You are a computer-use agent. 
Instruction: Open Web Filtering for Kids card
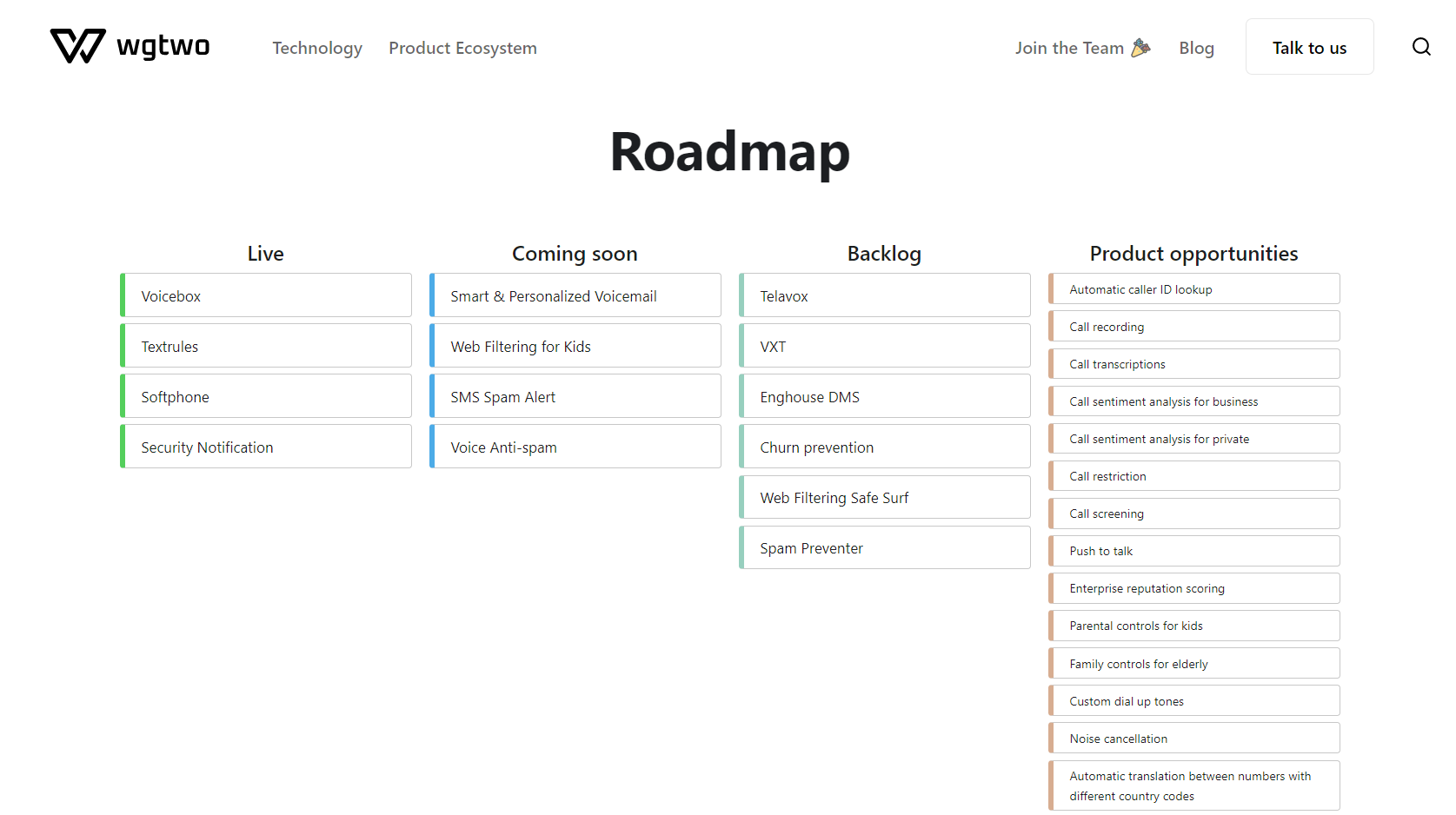(x=575, y=346)
